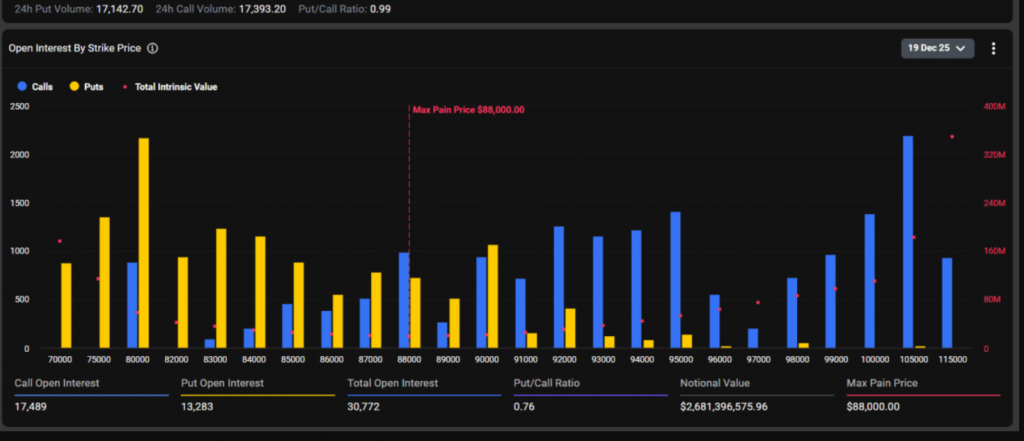Hide the Puts series via legend
Viewport: 1024px width, 441px height.
86,87
